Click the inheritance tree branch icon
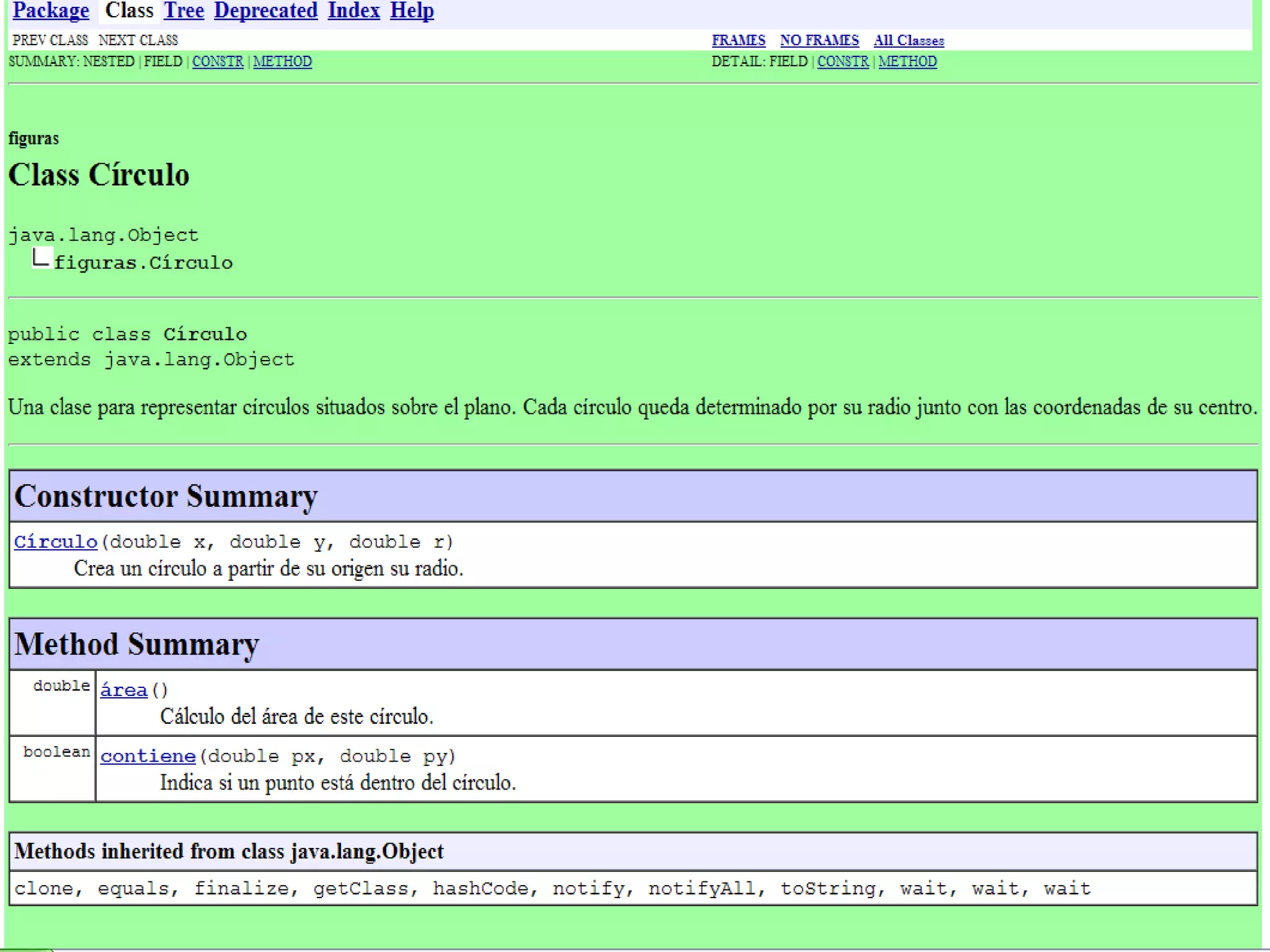 pyautogui.click(x=40, y=258)
